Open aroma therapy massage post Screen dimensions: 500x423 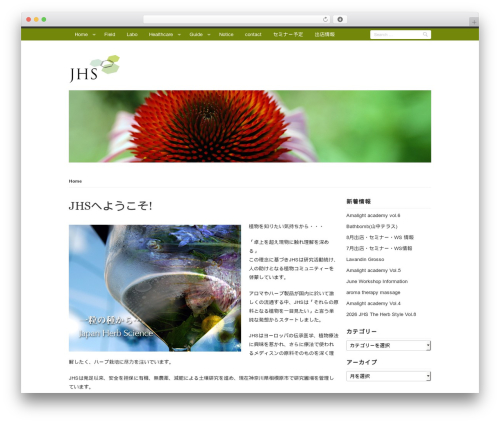coord(373,292)
